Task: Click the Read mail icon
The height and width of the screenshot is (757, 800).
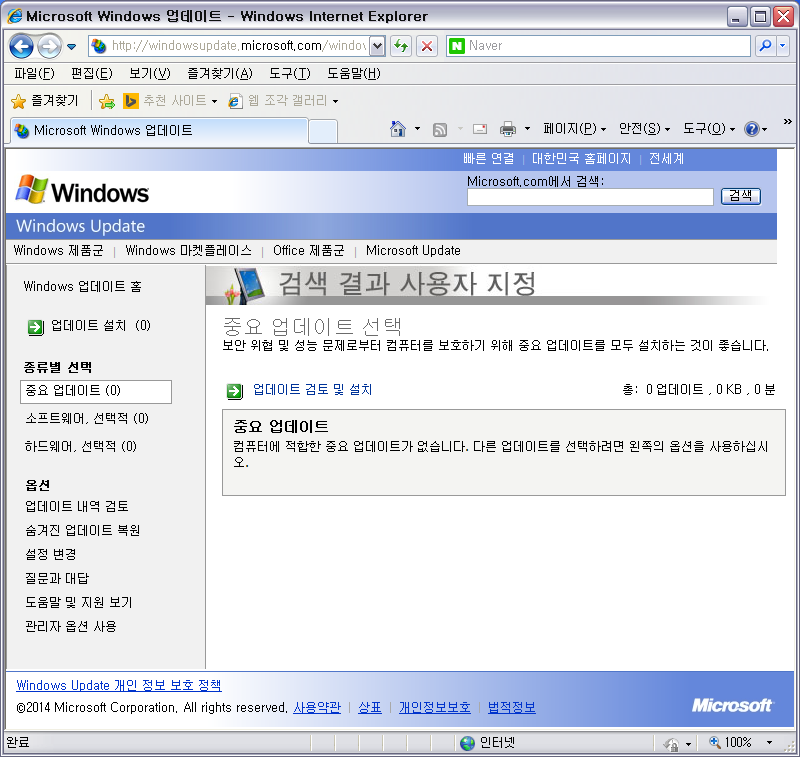Action: tap(480, 129)
